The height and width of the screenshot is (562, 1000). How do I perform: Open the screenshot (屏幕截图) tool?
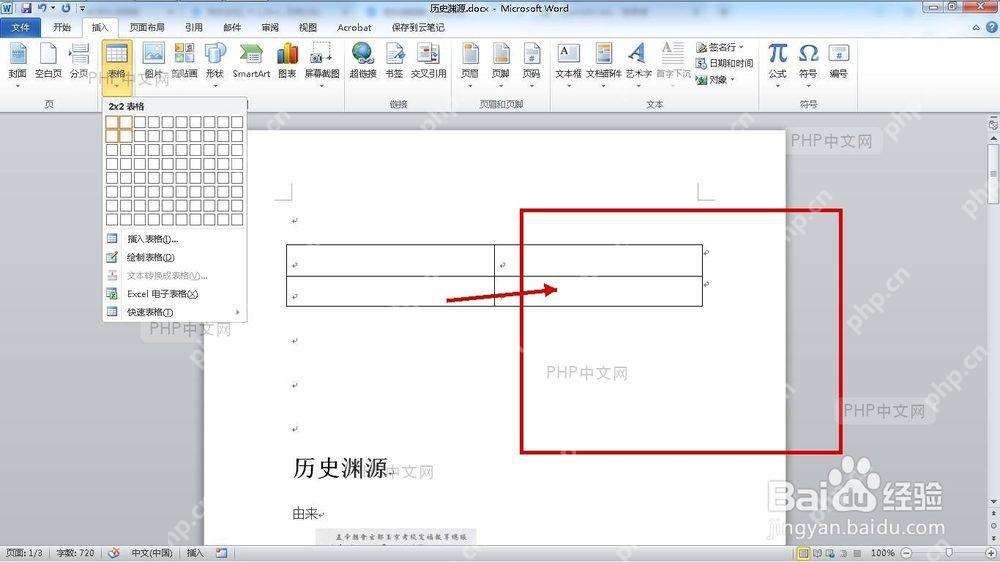[322, 63]
